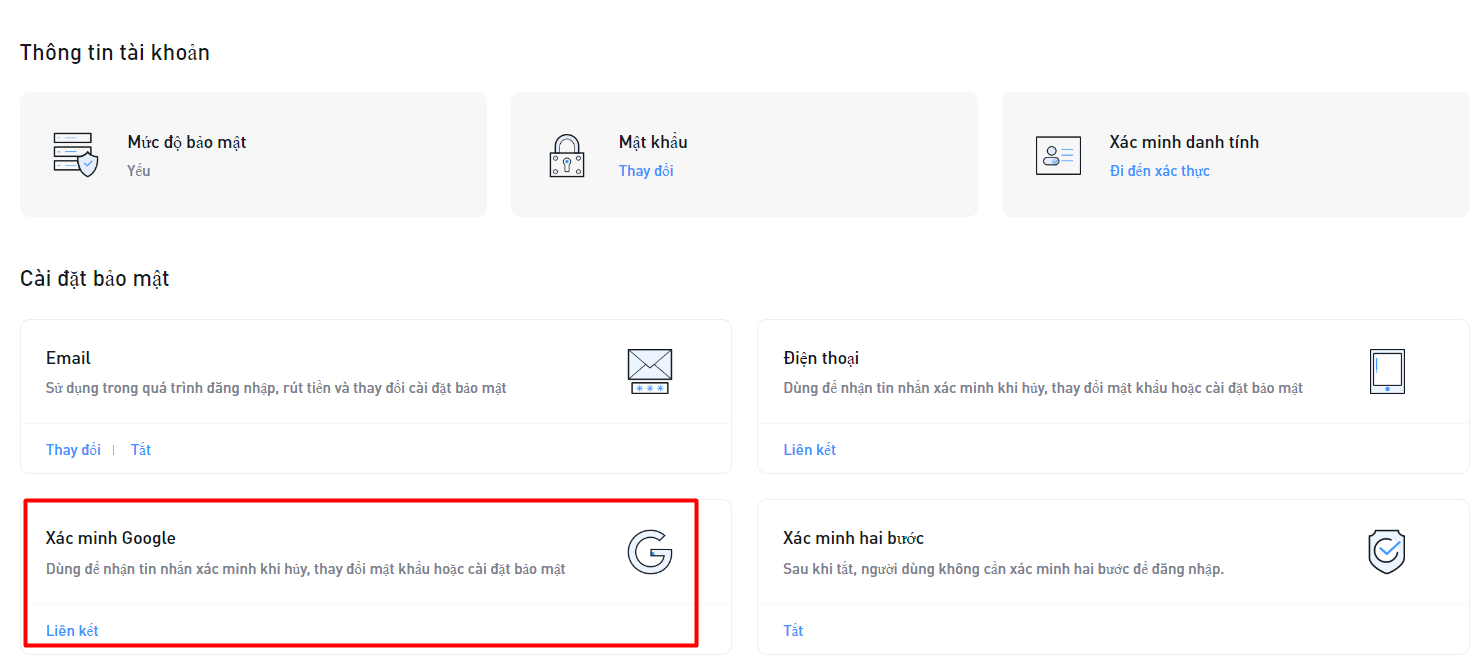1476x657 pixels.
Task: Click the Yếu security level value
Action: [139, 171]
